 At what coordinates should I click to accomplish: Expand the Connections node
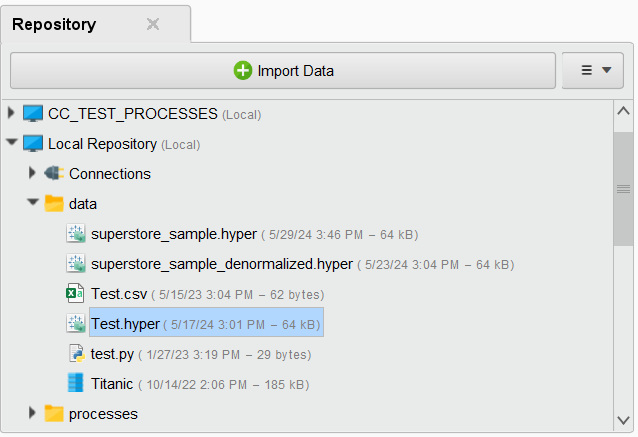coord(32,173)
